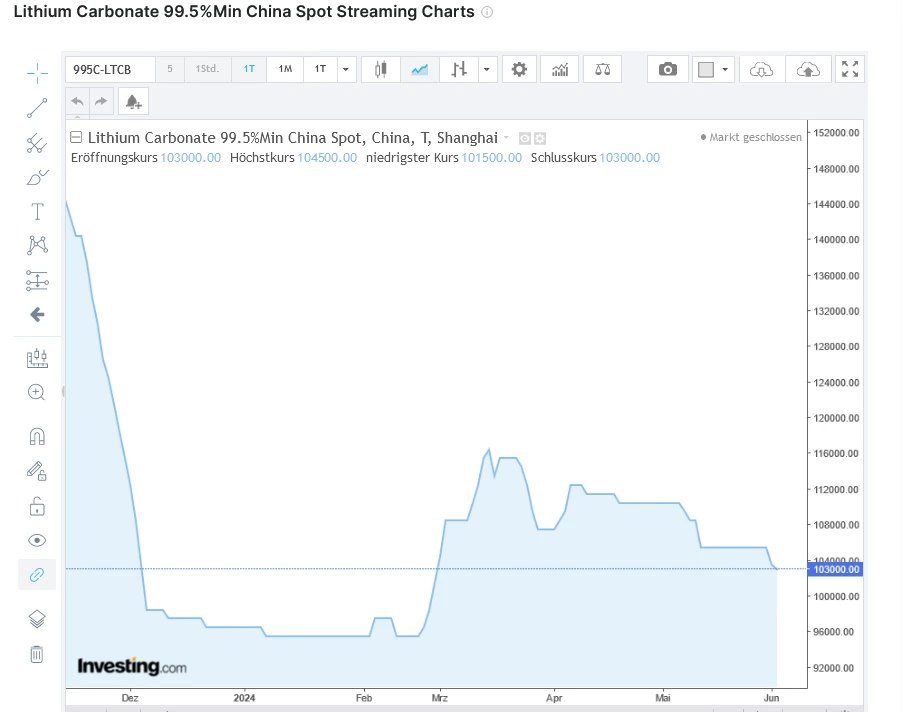Toggle magnet mode
This screenshot has height=715, width=907.
click(37, 436)
